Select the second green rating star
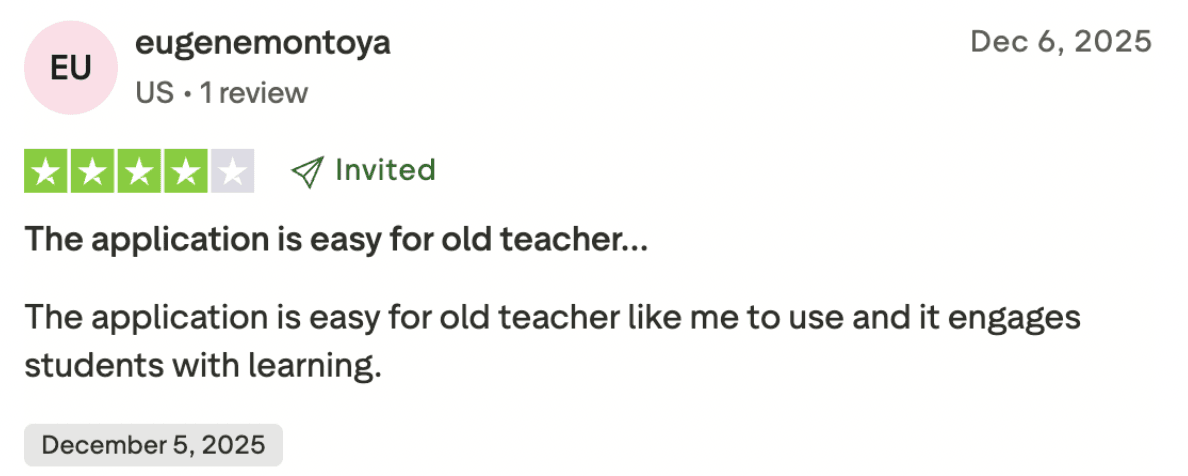 click(x=93, y=171)
